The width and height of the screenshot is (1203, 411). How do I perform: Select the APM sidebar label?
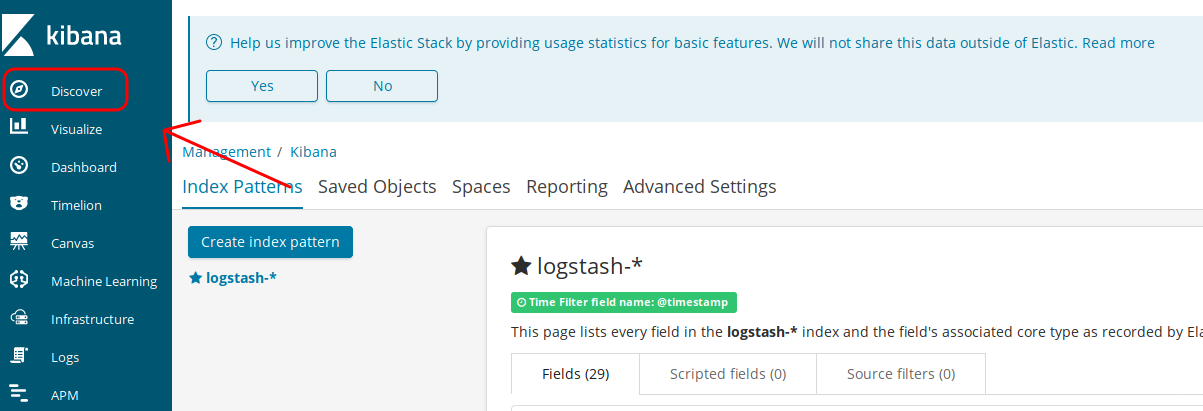65,395
